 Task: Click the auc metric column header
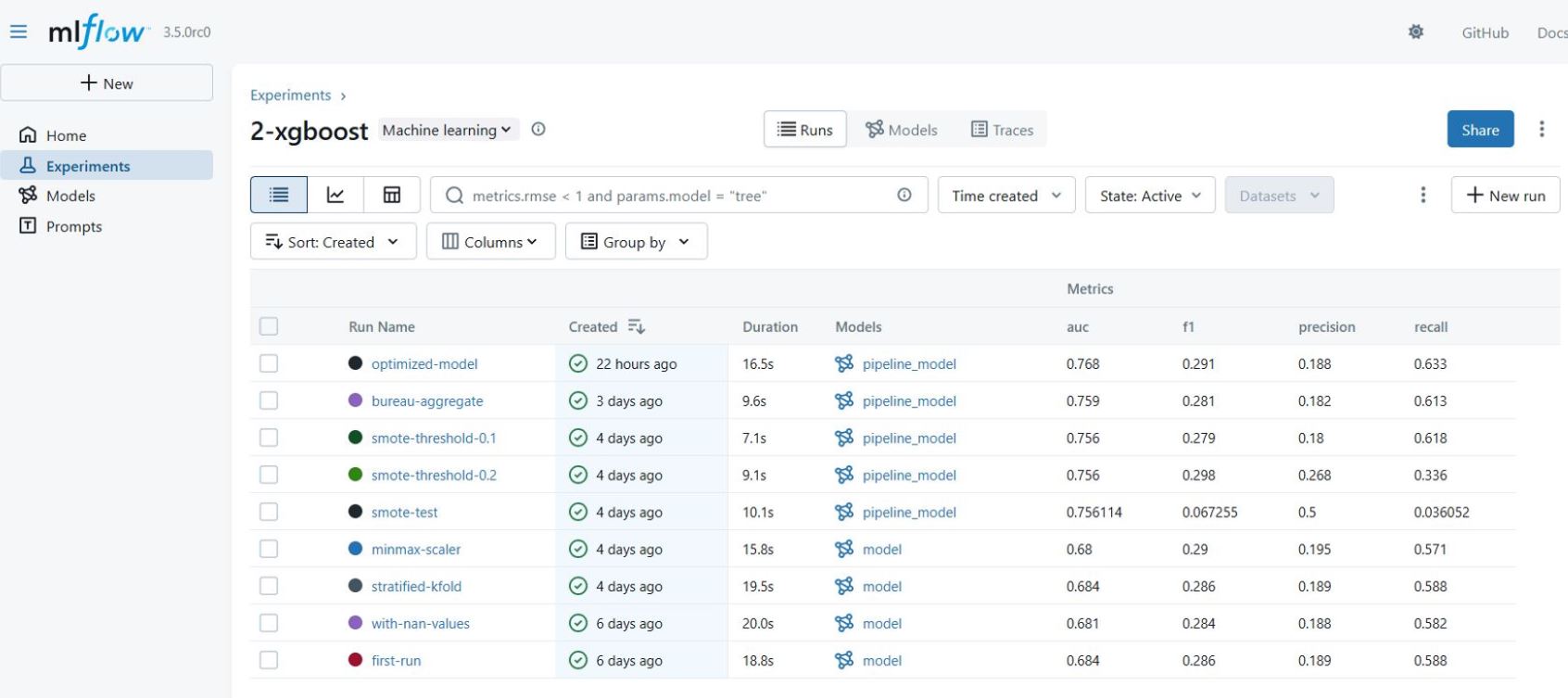point(1078,327)
